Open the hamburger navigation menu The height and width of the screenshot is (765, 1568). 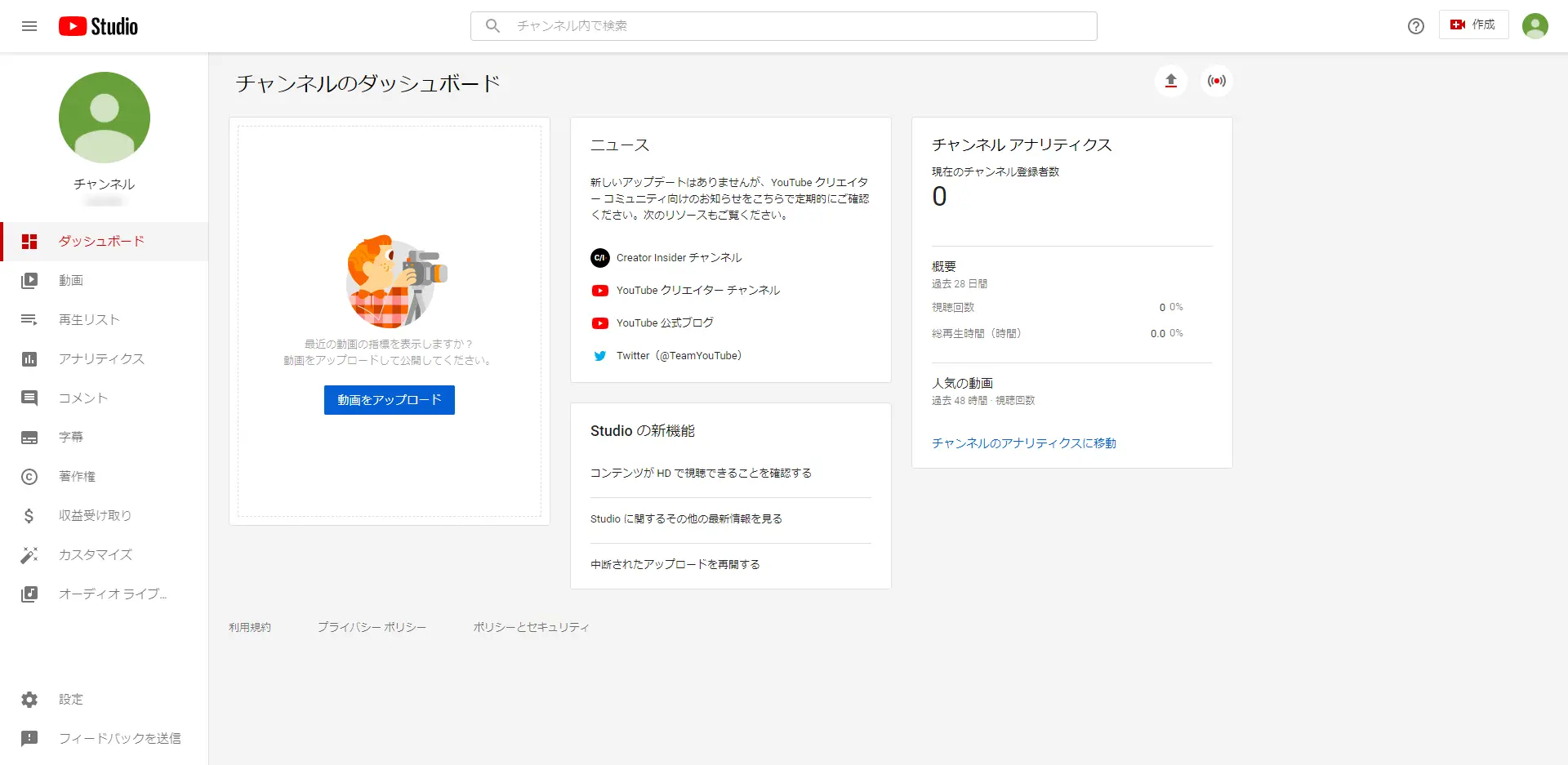pyautogui.click(x=29, y=26)
